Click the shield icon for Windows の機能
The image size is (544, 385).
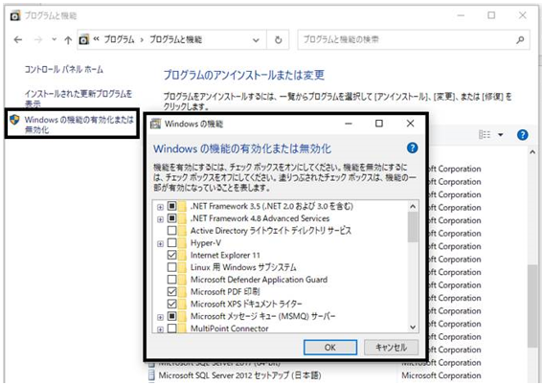[x=14, y=120]
